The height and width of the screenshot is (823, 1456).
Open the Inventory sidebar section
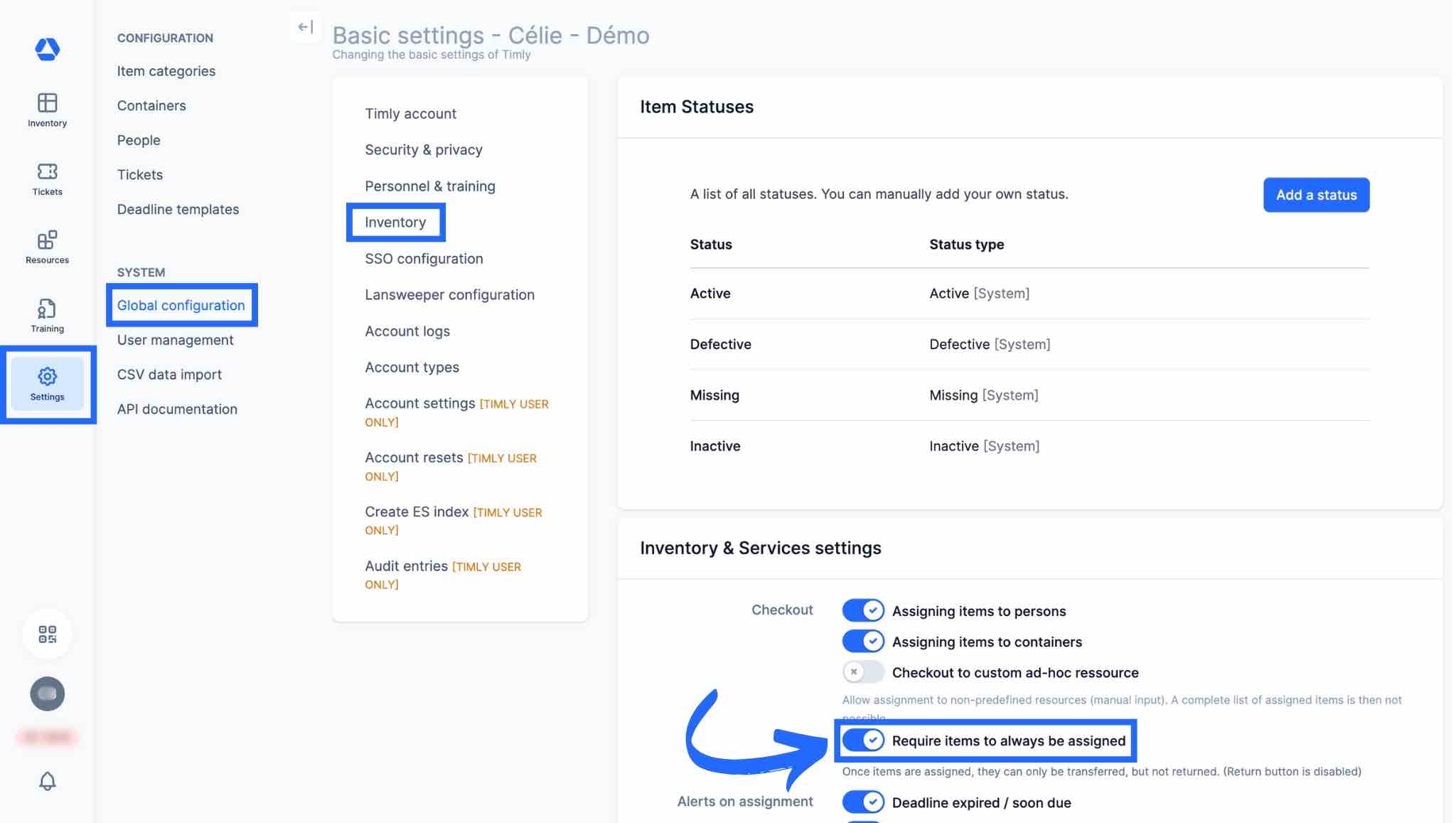(x=47, y=110)
